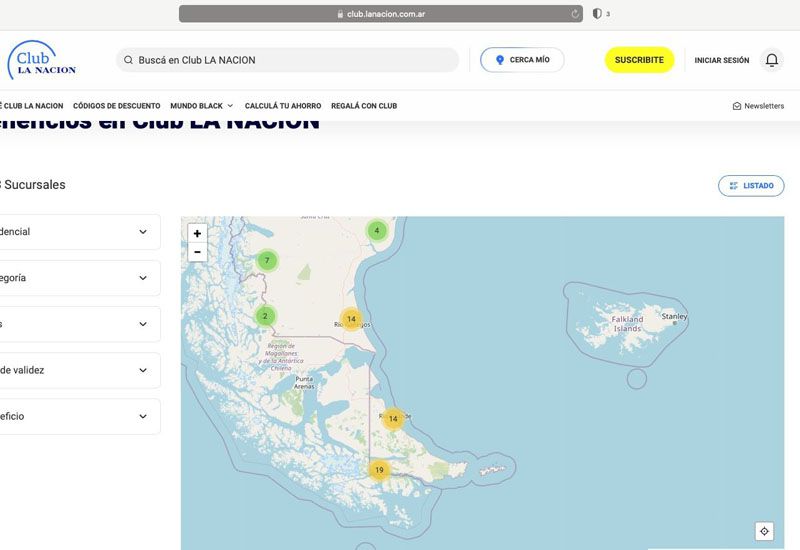Open the notifications bell icon
The width and height of the screenshot is (800, 550).
pyautogui.click(x=771, y=60)
